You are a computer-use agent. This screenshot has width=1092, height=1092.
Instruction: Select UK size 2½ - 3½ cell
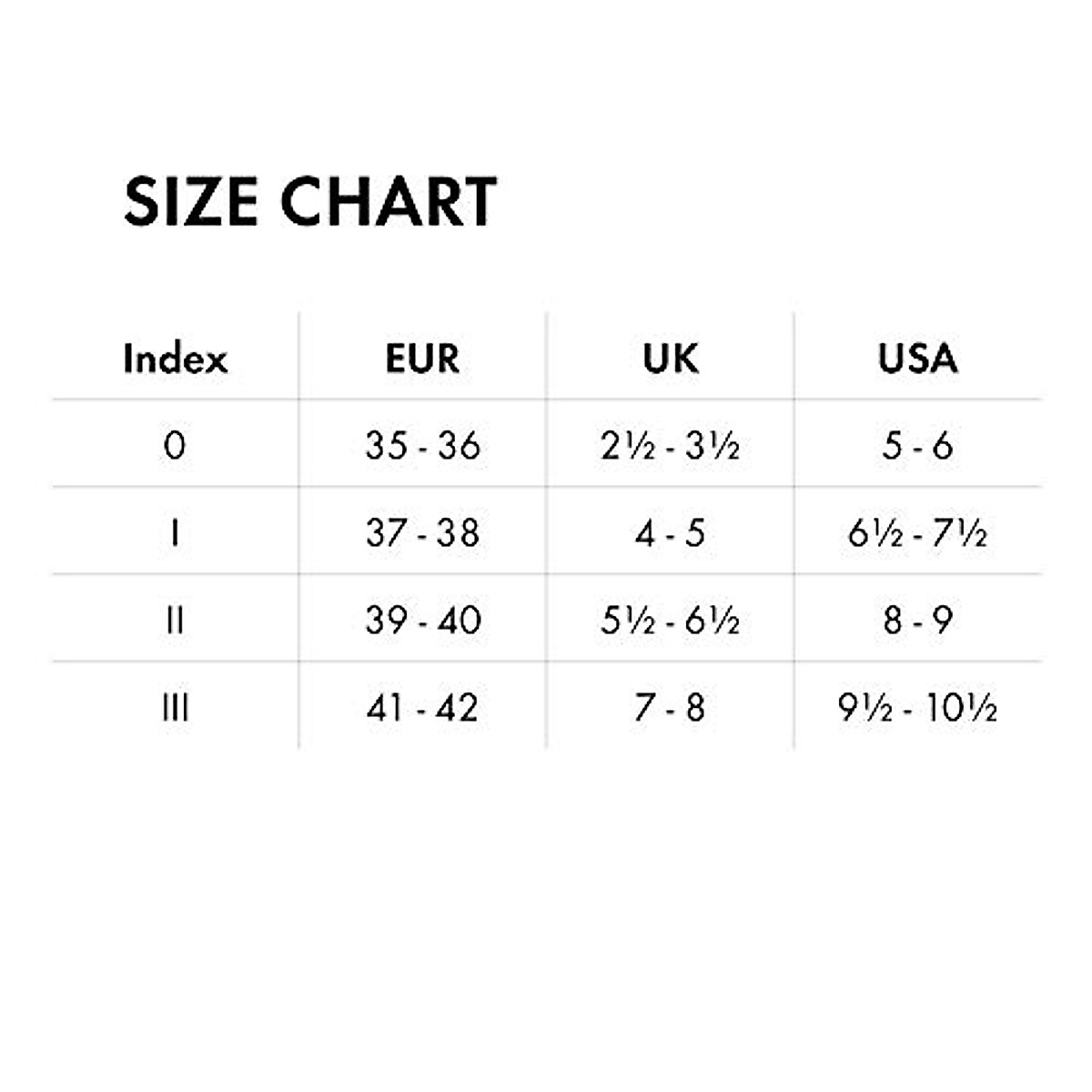[671, 445]
